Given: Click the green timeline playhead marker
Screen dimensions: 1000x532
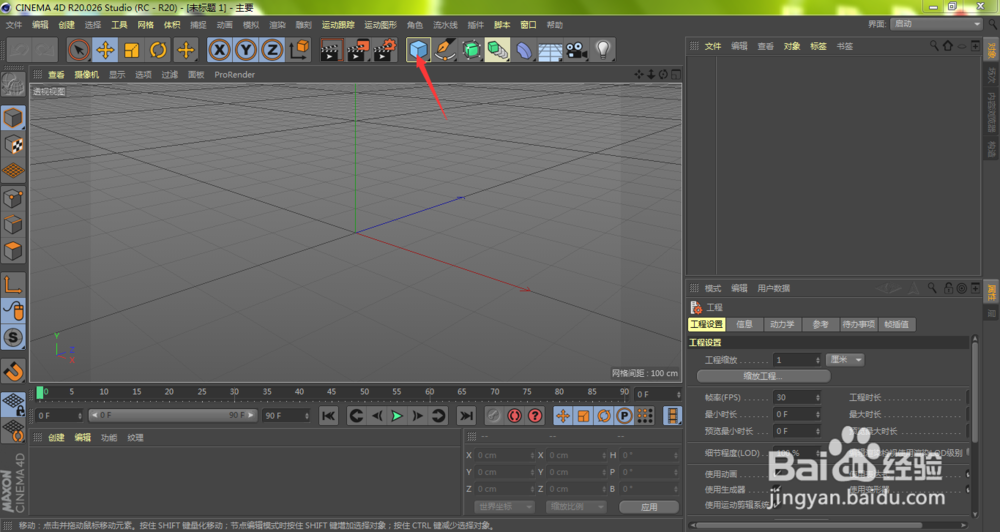Looking at the screenshot, I should pos(40,392).
